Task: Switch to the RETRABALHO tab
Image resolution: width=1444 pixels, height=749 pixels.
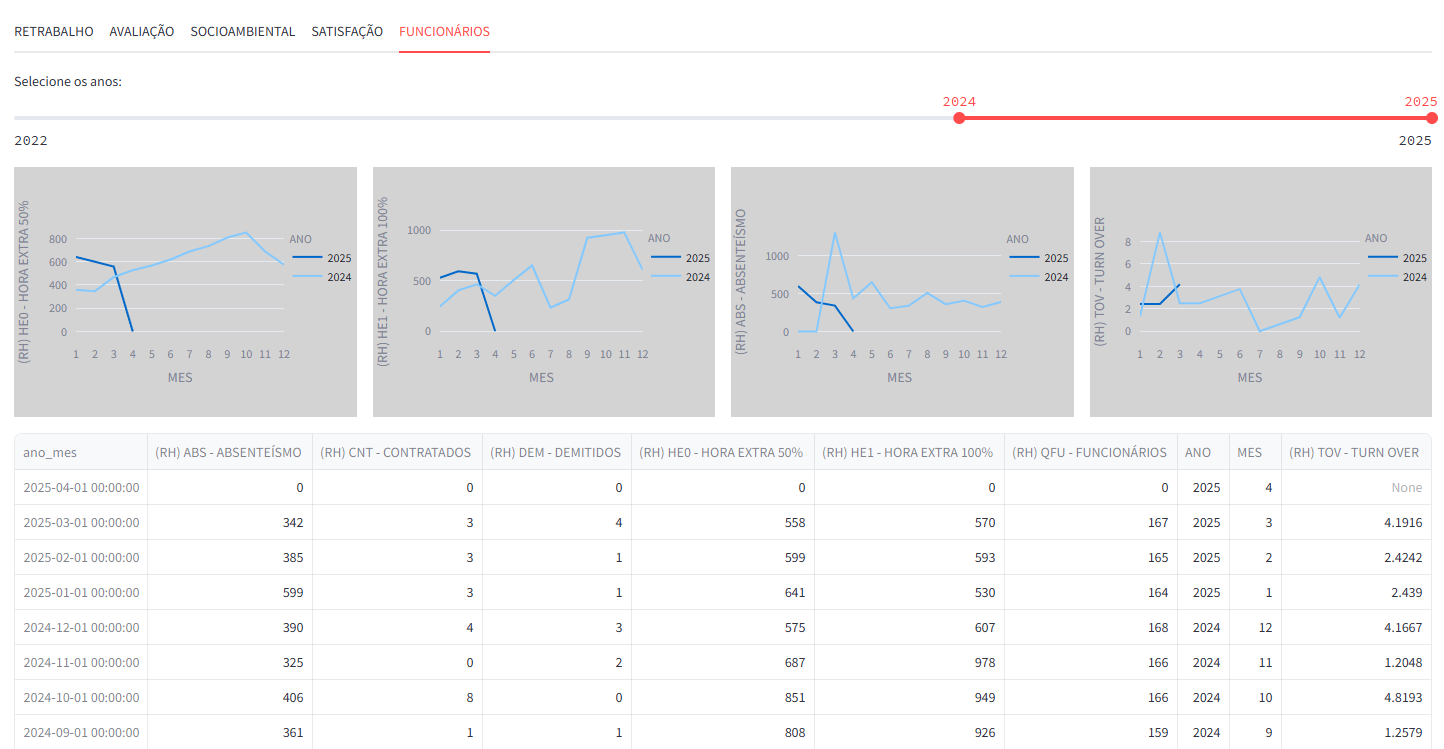Action: [x=53, y=31]
